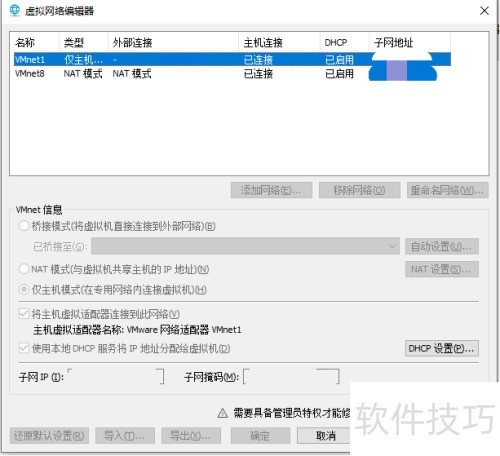Image resolution: width=500 pixels, height=456 pixels.
Task: Click NAT 模式 external connection cell of VMnet8
Action: 132,73
